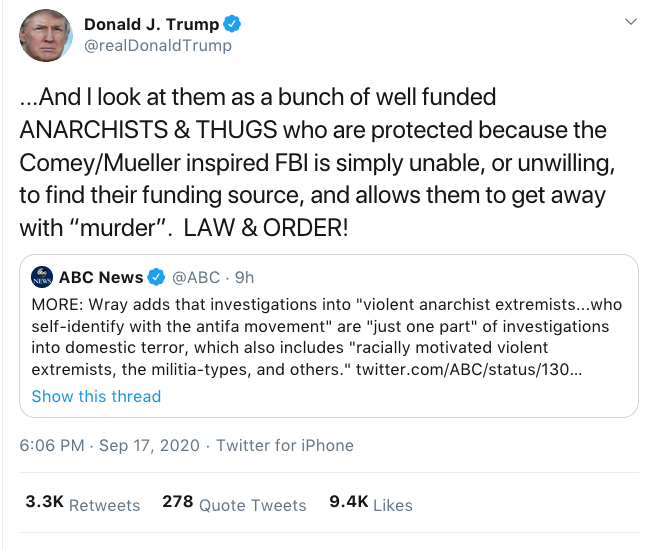Click the Twitter for iPhone source label
The image size is (655, 549).
[285, 446]
